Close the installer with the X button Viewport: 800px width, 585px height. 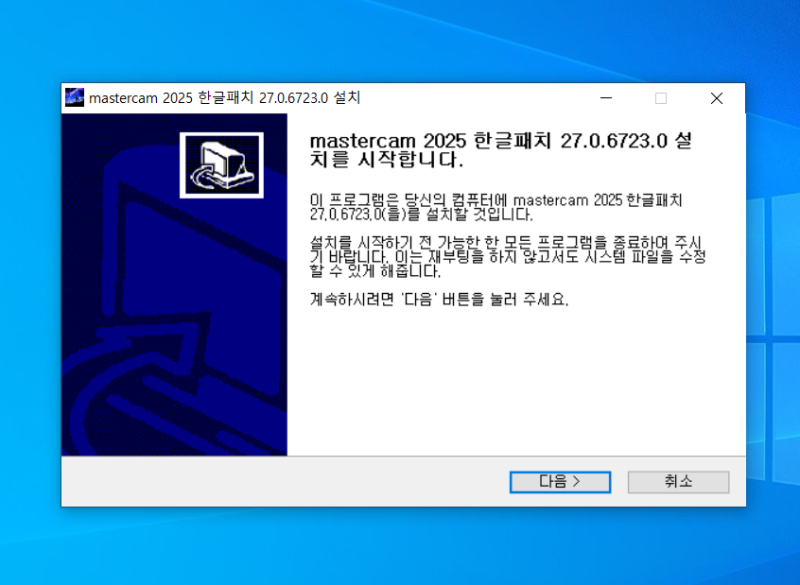pyautogui.click(x=716, y=98)
